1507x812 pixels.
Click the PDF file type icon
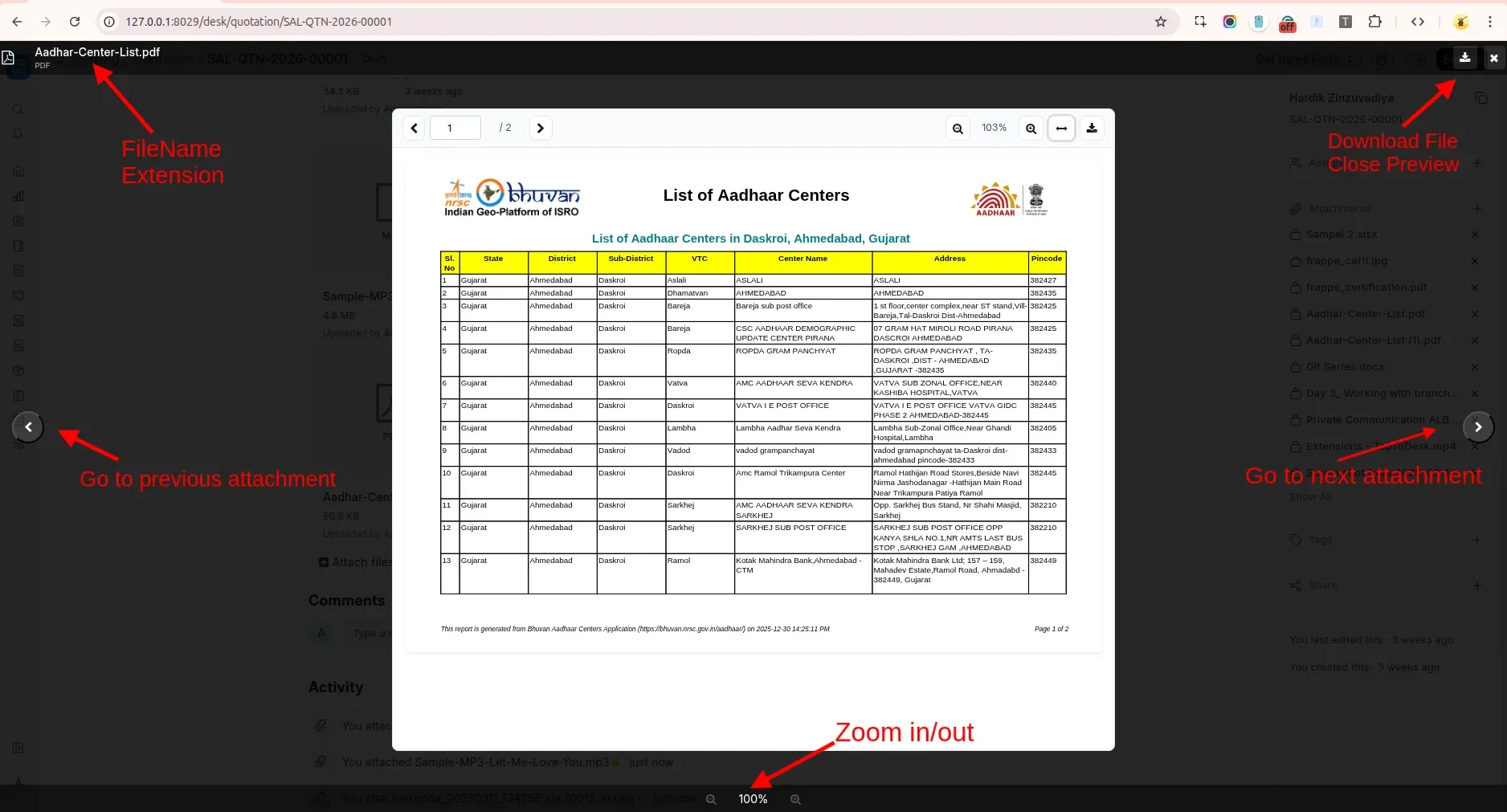tap(8, 58)
